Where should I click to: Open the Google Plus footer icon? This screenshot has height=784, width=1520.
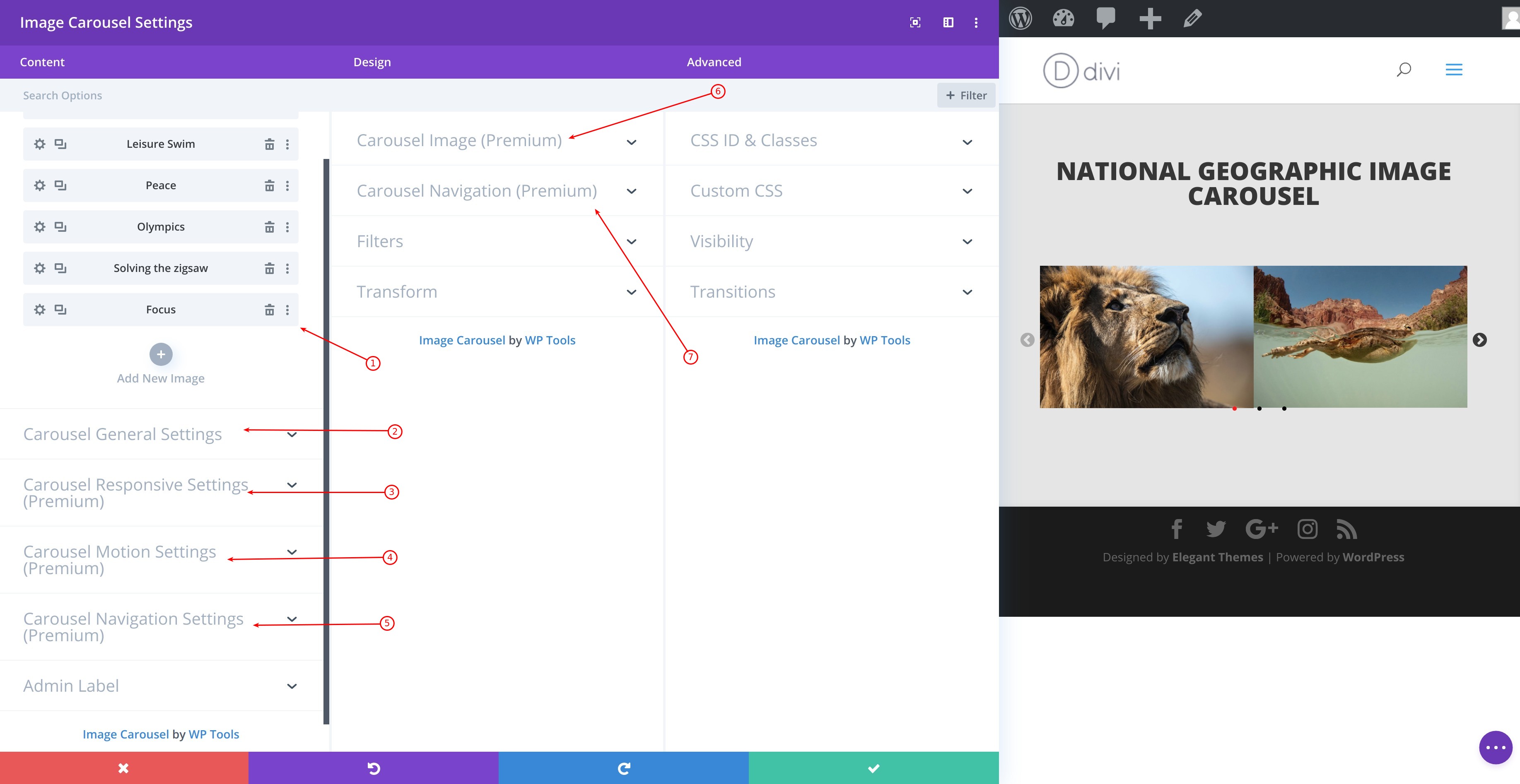pos(1262,529)
